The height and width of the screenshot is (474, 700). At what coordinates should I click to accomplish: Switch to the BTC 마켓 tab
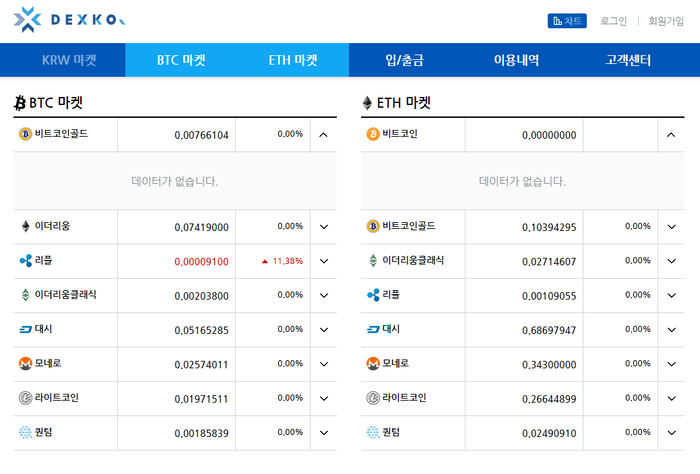coord(181,60)
